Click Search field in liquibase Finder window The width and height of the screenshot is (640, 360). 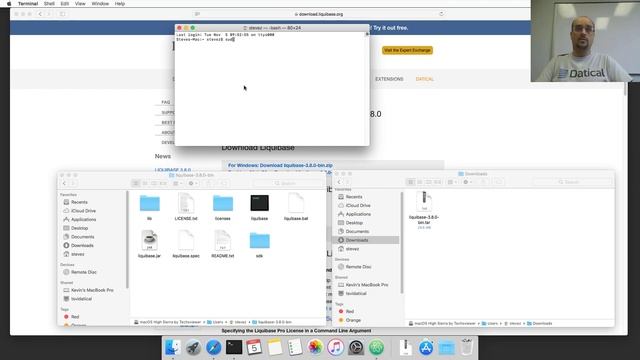(x=287, y=183)
